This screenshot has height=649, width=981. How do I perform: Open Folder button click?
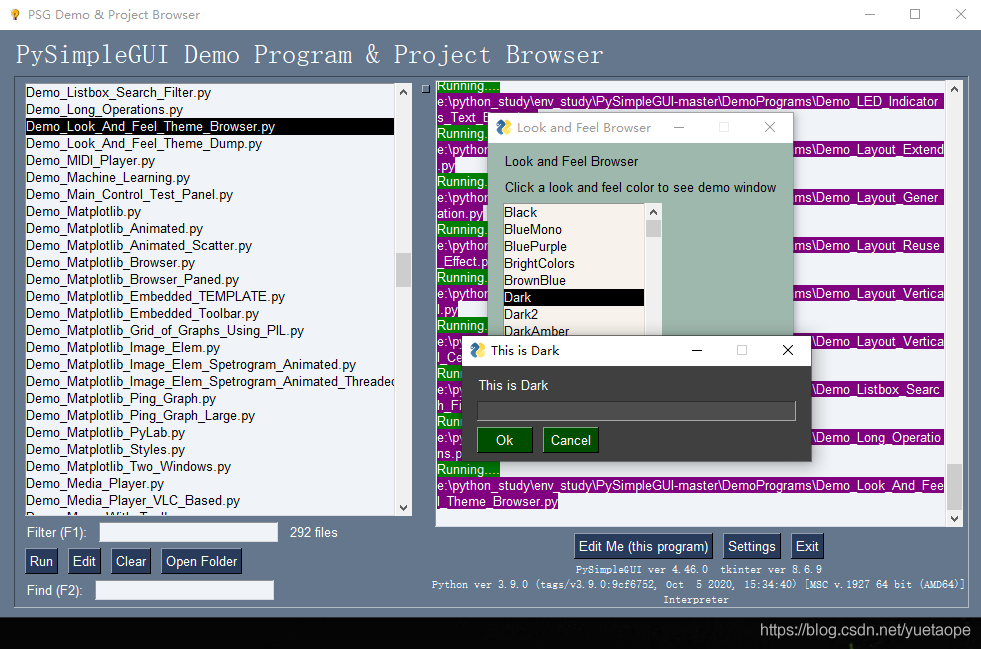click(201, 561)
